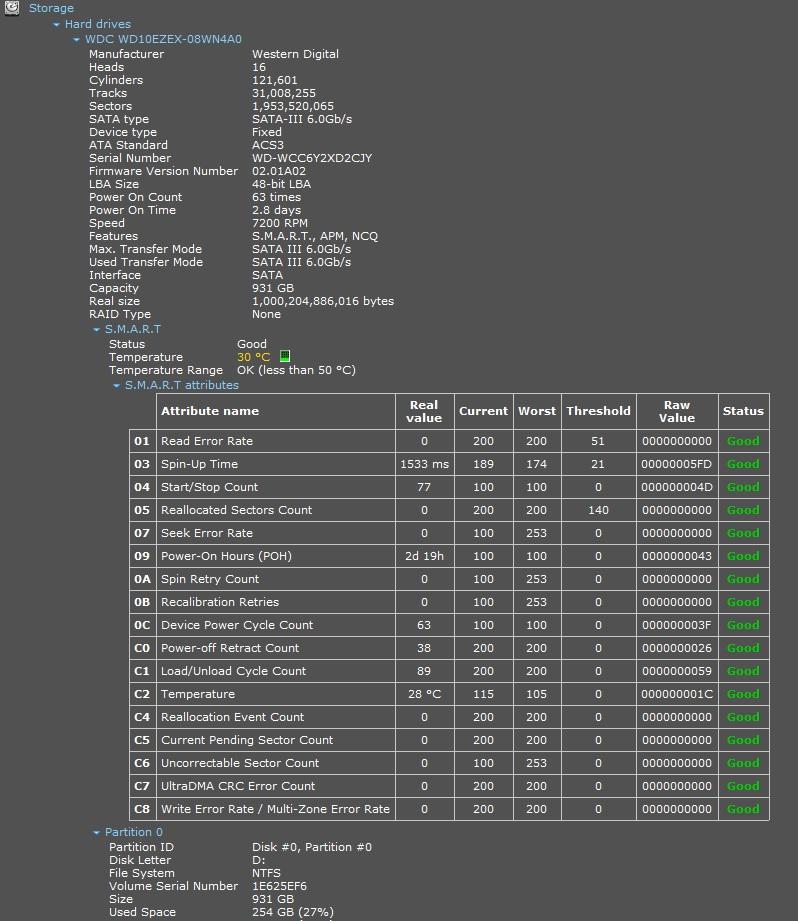This screenshot has height=921, width=798.
Task: Collapse the Hard drives tree node
Action: [56, 25]
